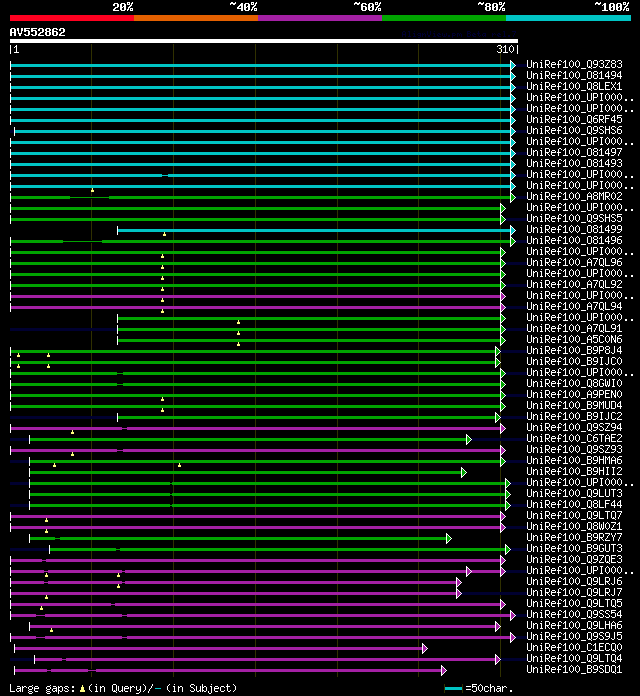The image size is (640, 696).
Task: Select the UniRef100_Q9SZ93 label
Action: point(574,450)
